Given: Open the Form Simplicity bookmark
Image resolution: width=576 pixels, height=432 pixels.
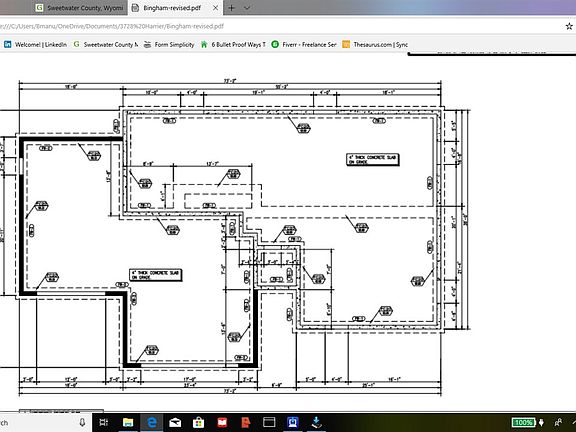Looking at the screenshot, I should coord(169,44).
